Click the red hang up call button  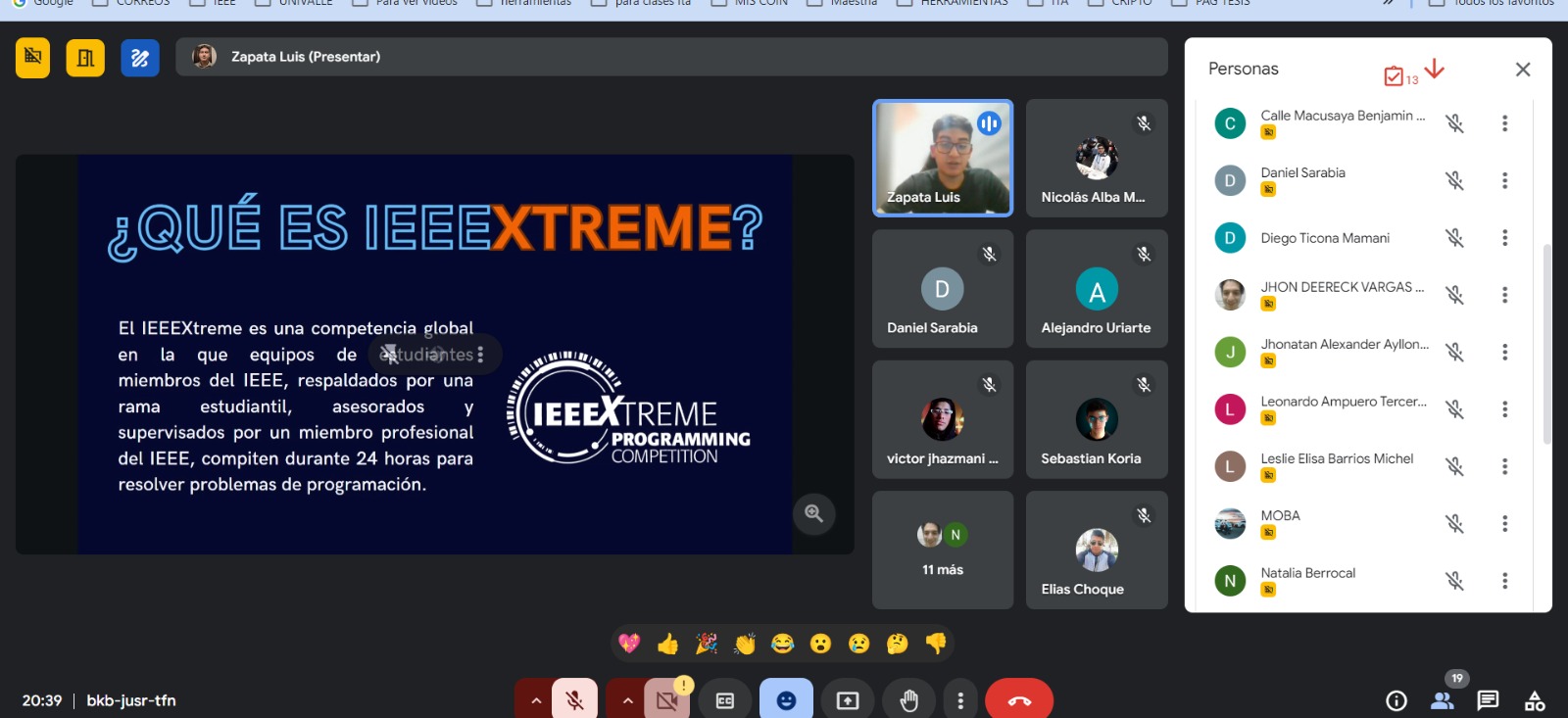1018,700
